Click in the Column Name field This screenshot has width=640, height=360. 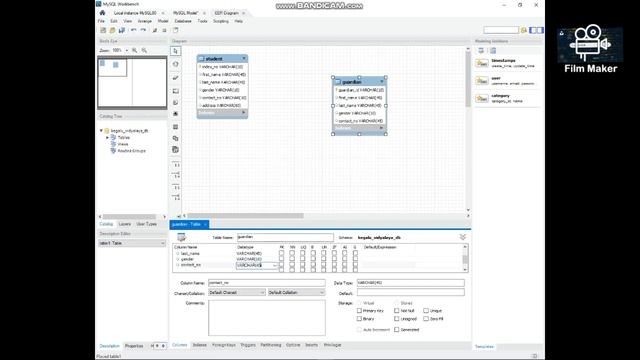pyautogui.click(x=267, y=282)
